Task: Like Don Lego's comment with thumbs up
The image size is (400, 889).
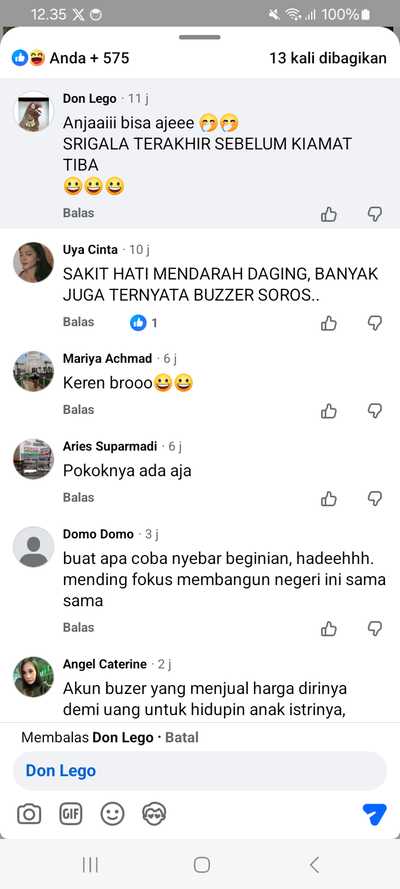Action: pos(329,214)
